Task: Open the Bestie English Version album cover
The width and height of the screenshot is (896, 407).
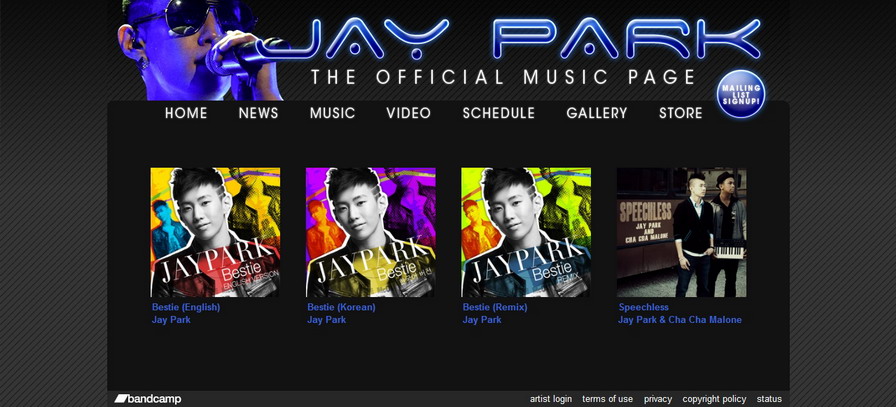Action: tap(215, 232)
